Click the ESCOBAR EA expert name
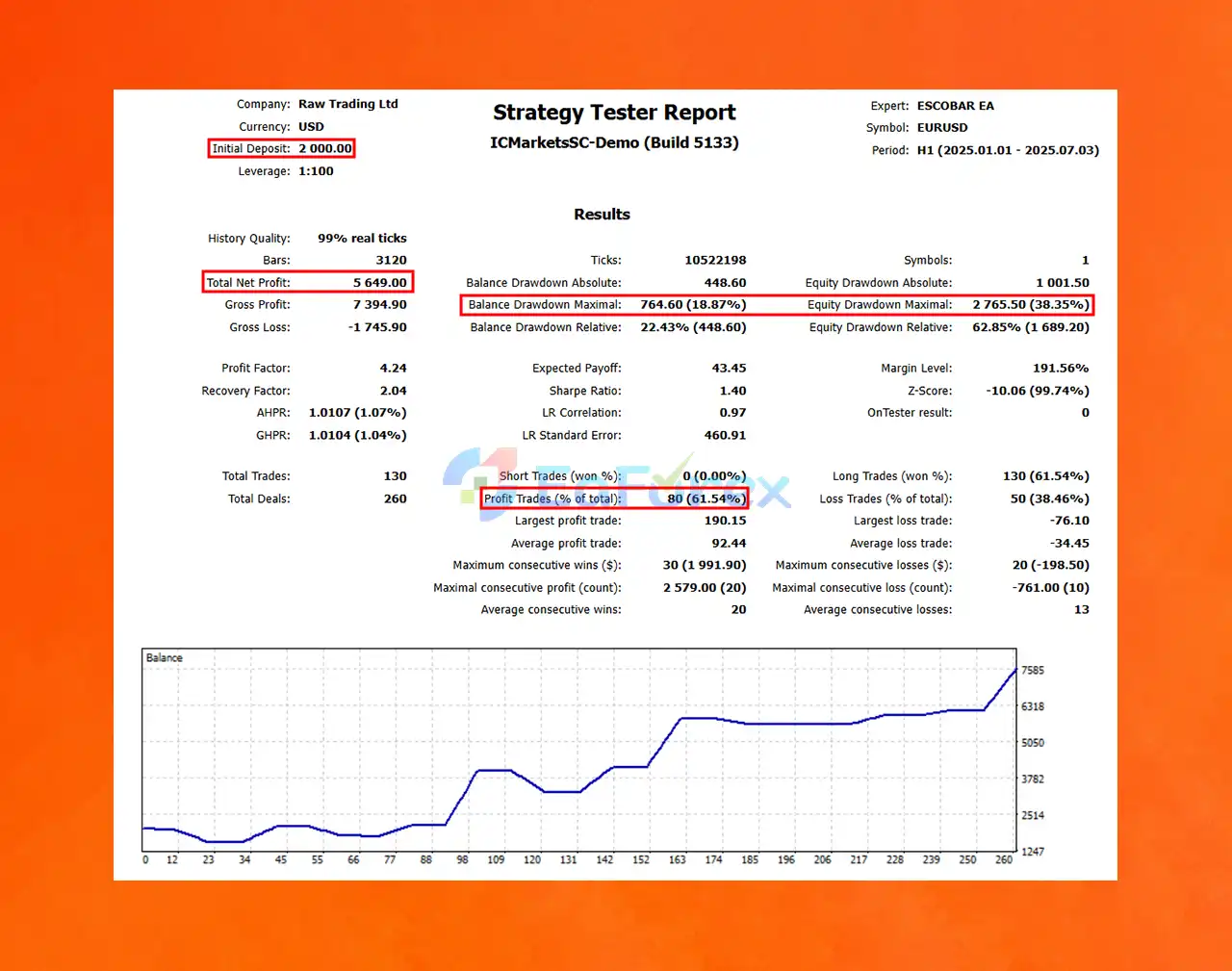This screenshot has height=971, width=1232. (956, 106)
